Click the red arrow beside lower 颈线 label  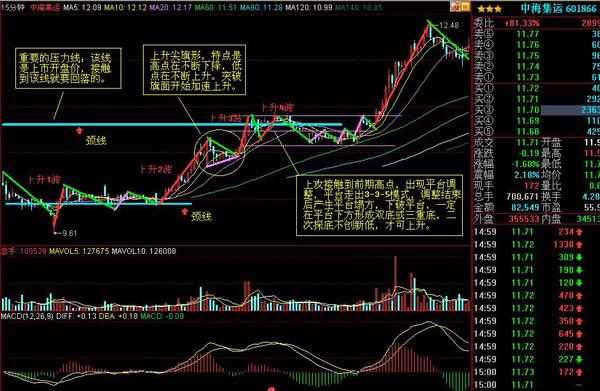coord(185,212)
